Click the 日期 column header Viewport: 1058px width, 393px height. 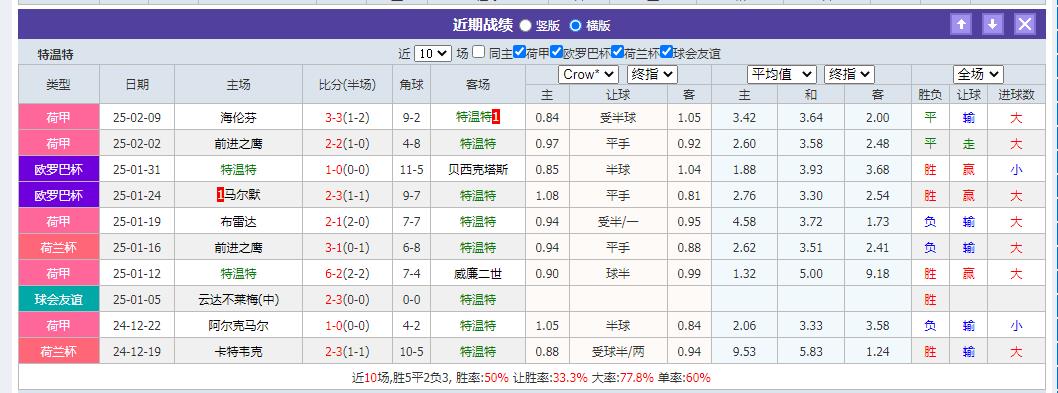pyautogui.click(x=137, y=84)
